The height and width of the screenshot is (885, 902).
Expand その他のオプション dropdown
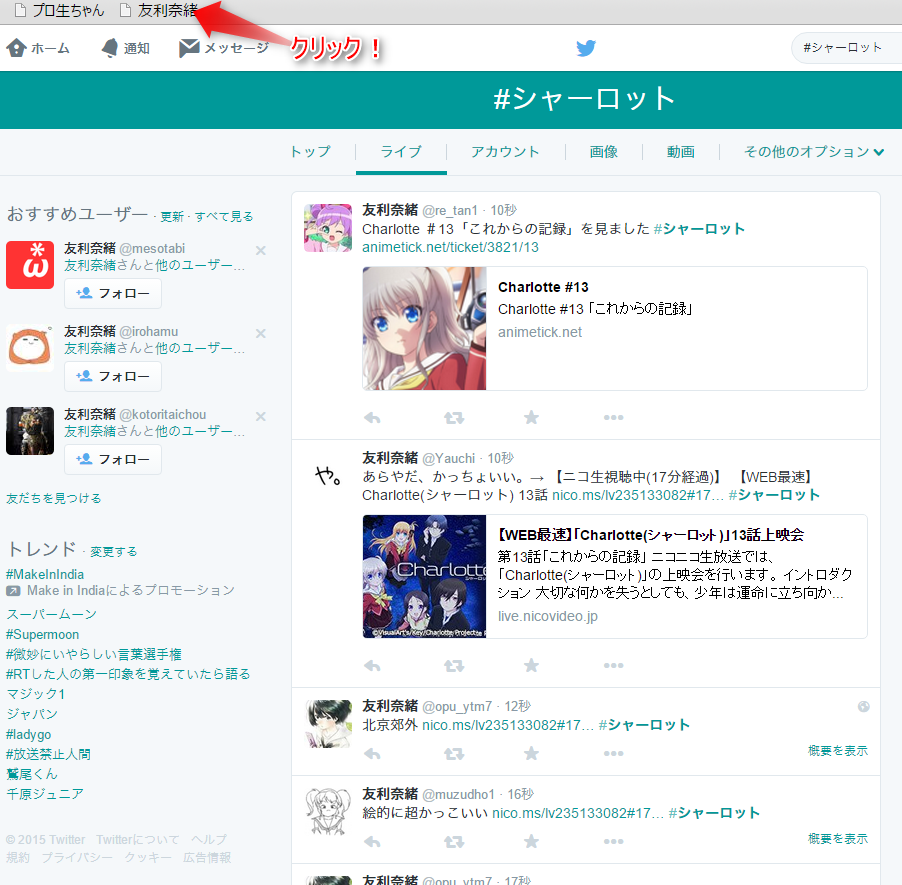813,152
